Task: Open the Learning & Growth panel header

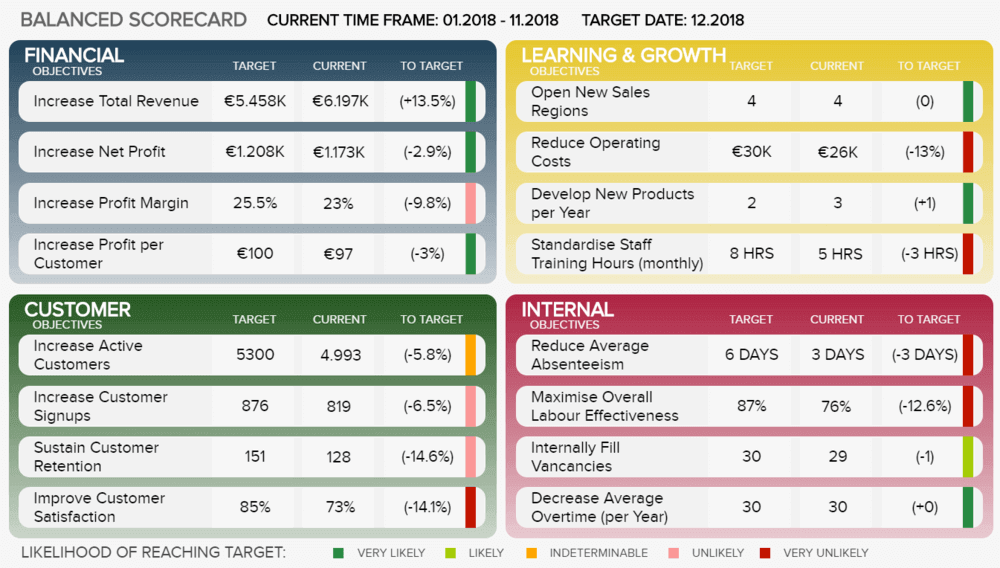Action: point(623,61)
